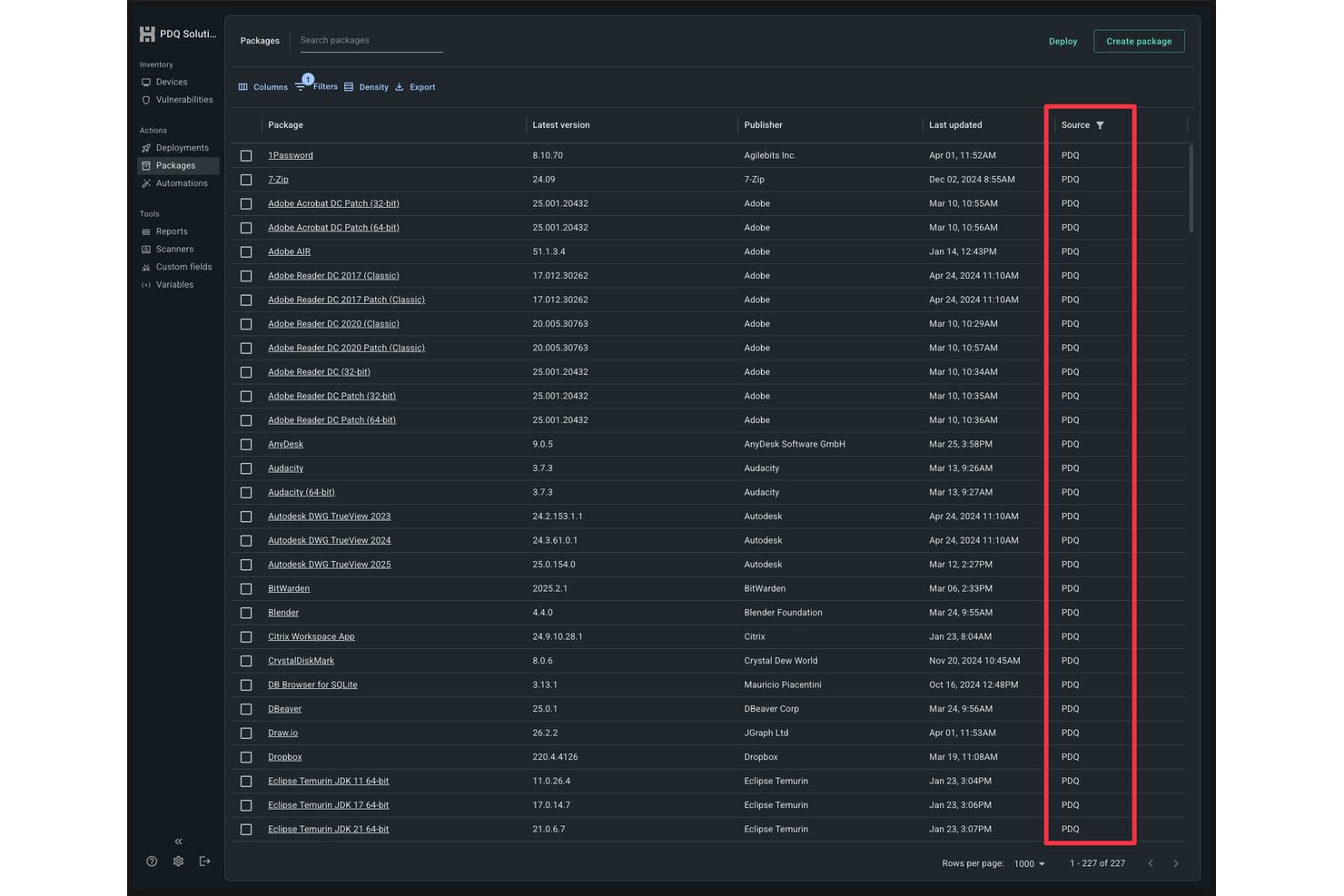
Task: Open Reports under Tools
Action: pos(171,231)
